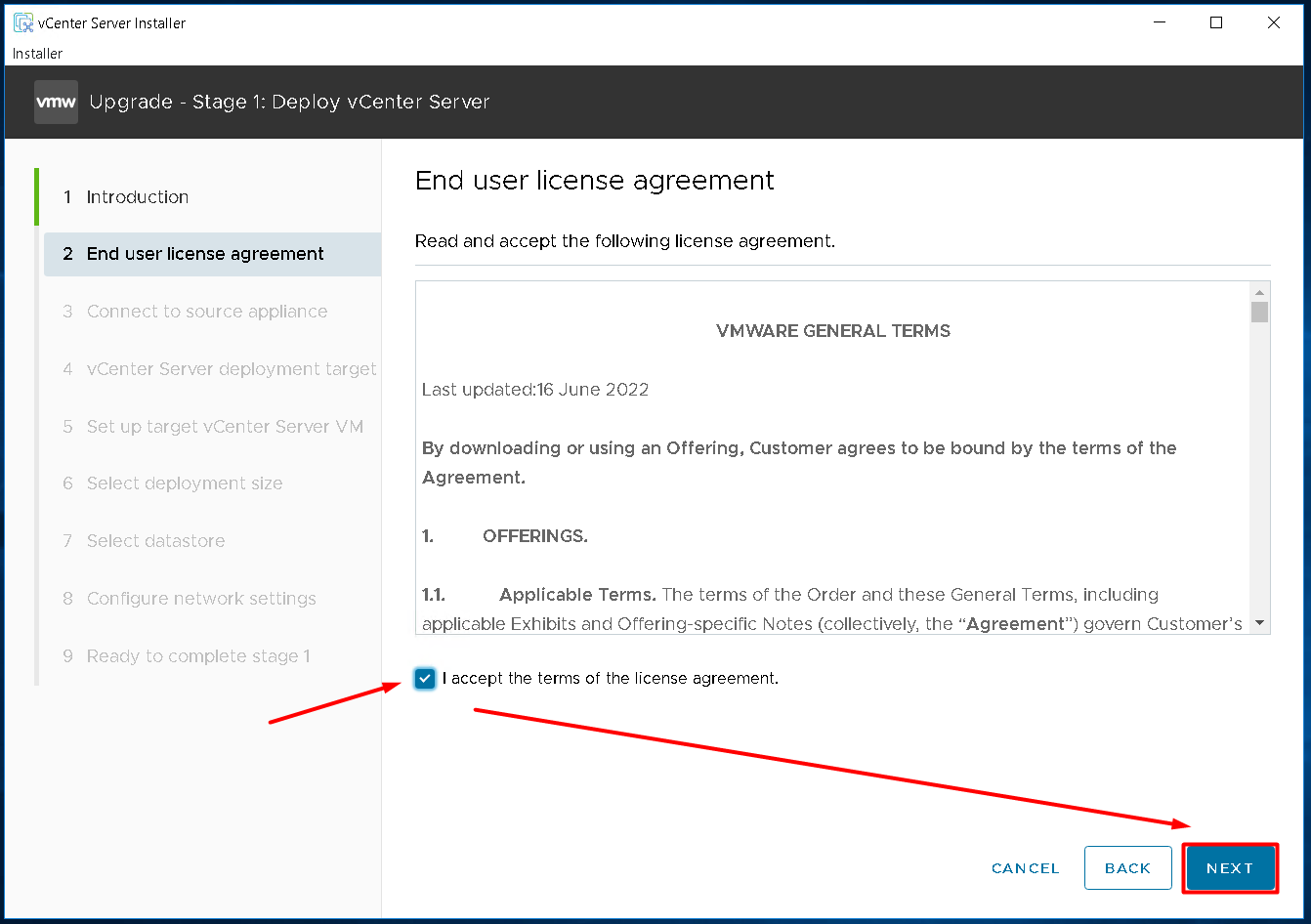Click the 'Last updated:16 June 2022' text

click(x=535, y=390)
